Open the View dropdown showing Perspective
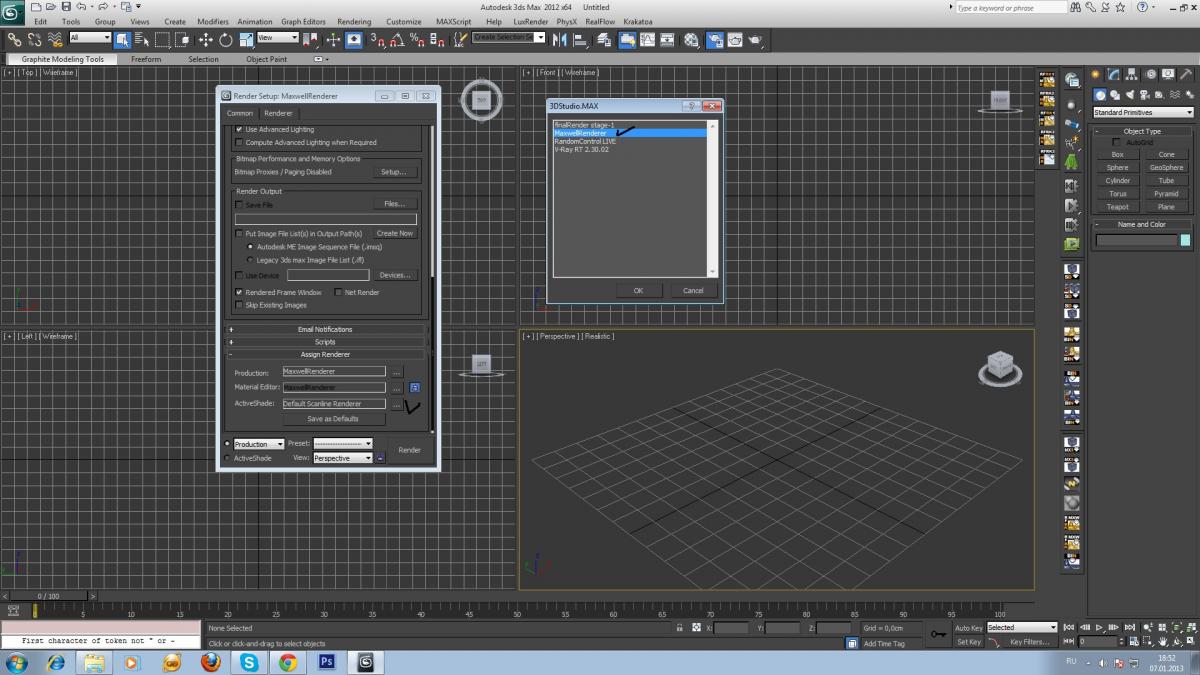The width and height of the screenshot is (1200, 675). [342, 458]
